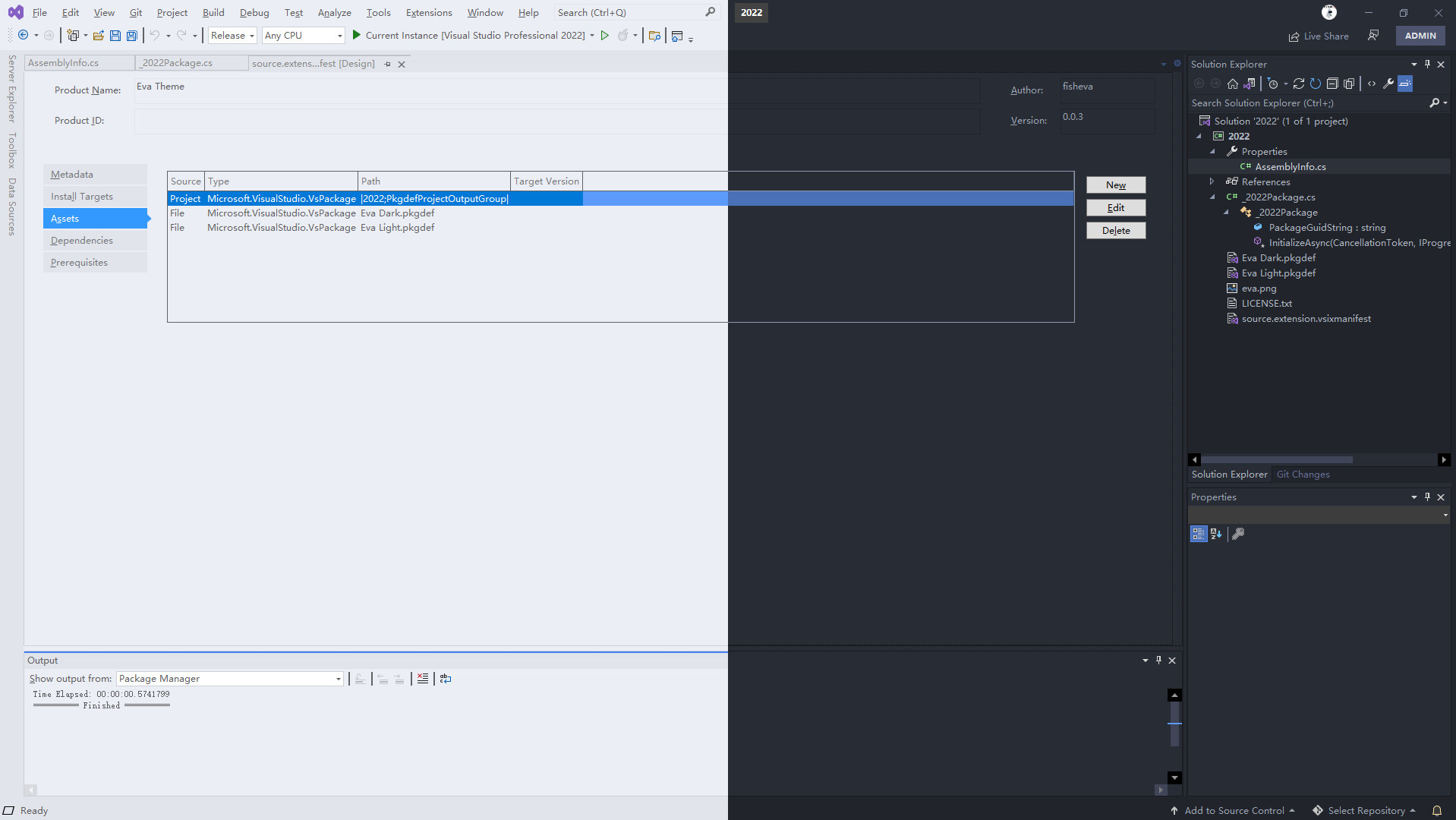Click Solution Explorer scroll right arrow
The image size is (1456, 820).
point(1444,460)
